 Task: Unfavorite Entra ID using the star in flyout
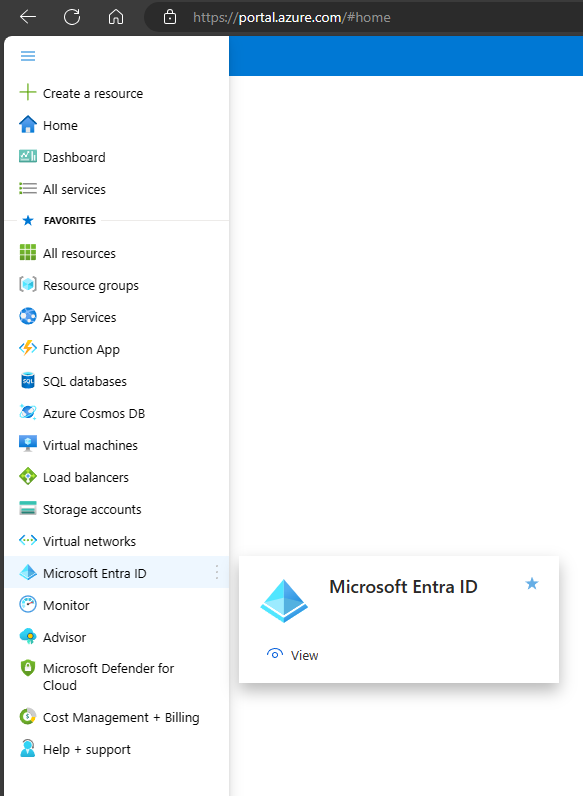click(532, 583)
